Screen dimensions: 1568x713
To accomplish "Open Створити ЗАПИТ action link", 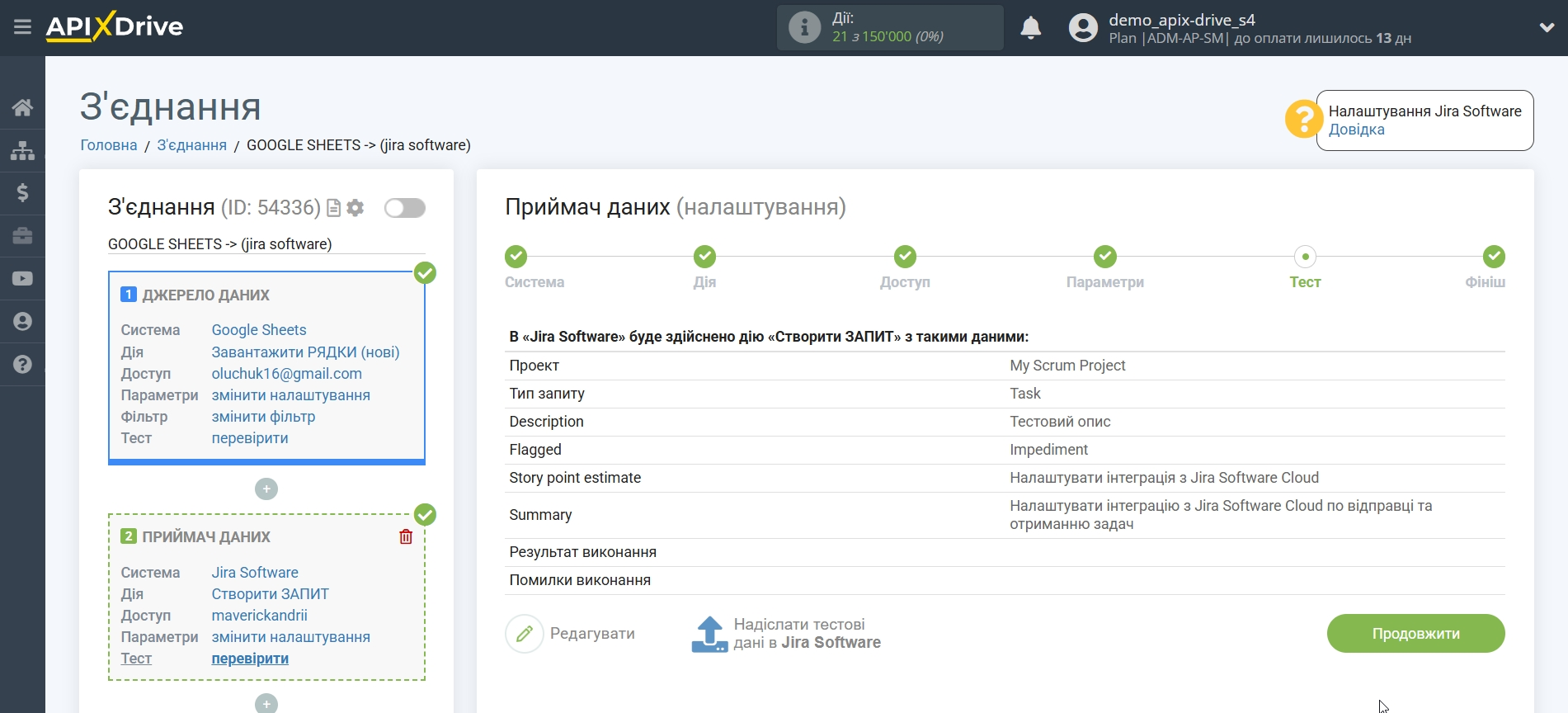I will tap(270, 594).
